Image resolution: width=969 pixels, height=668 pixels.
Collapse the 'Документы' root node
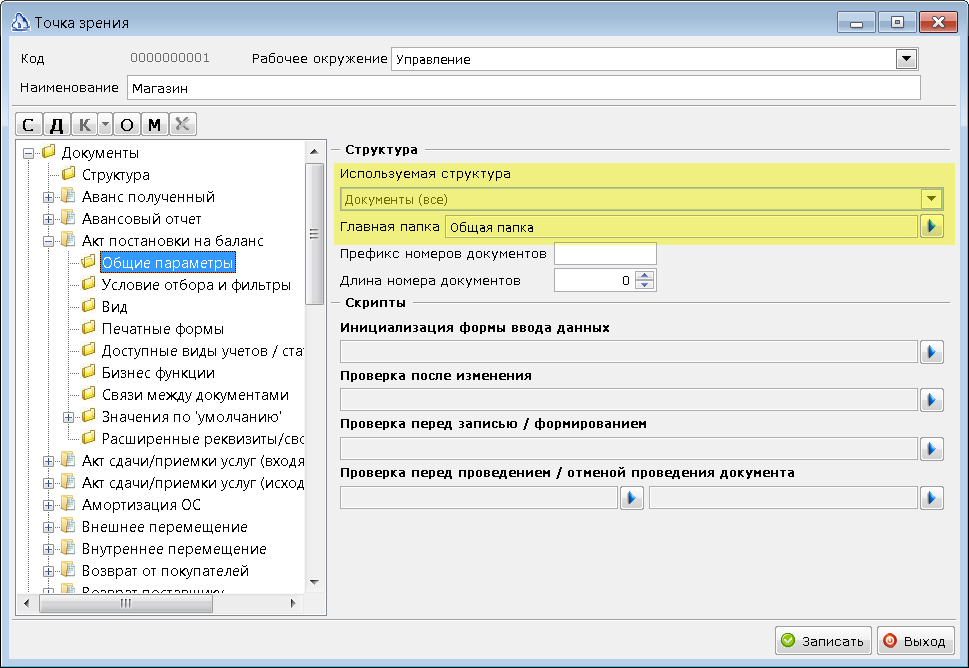pos(28,153)
